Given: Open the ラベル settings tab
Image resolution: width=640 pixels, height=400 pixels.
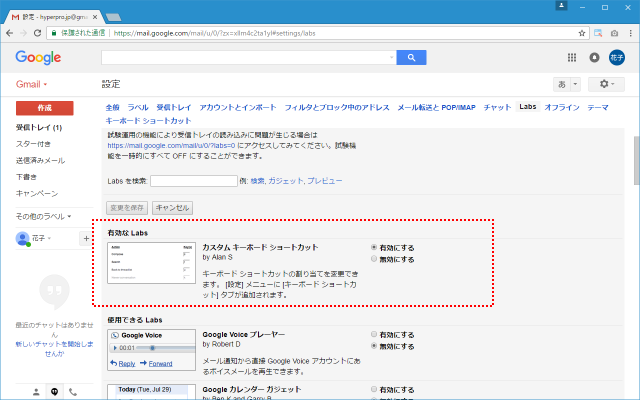Looking at the screenshot, I should 138,107.
